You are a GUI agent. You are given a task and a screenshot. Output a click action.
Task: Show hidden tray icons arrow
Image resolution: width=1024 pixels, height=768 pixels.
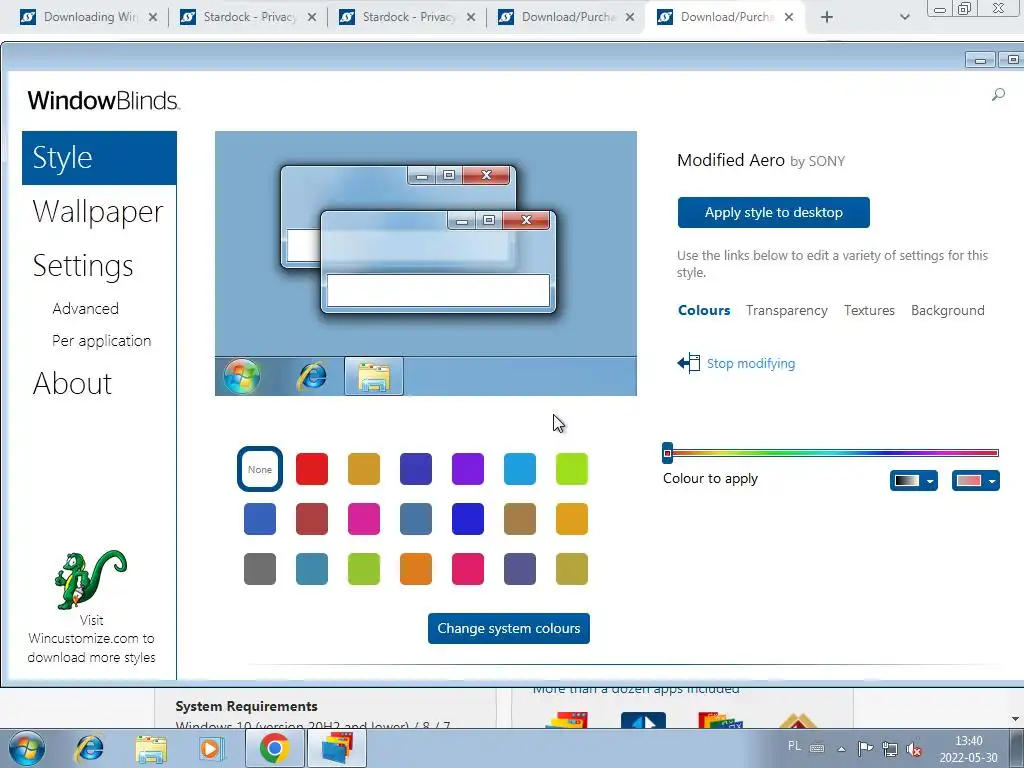click(x=841, y=749)
